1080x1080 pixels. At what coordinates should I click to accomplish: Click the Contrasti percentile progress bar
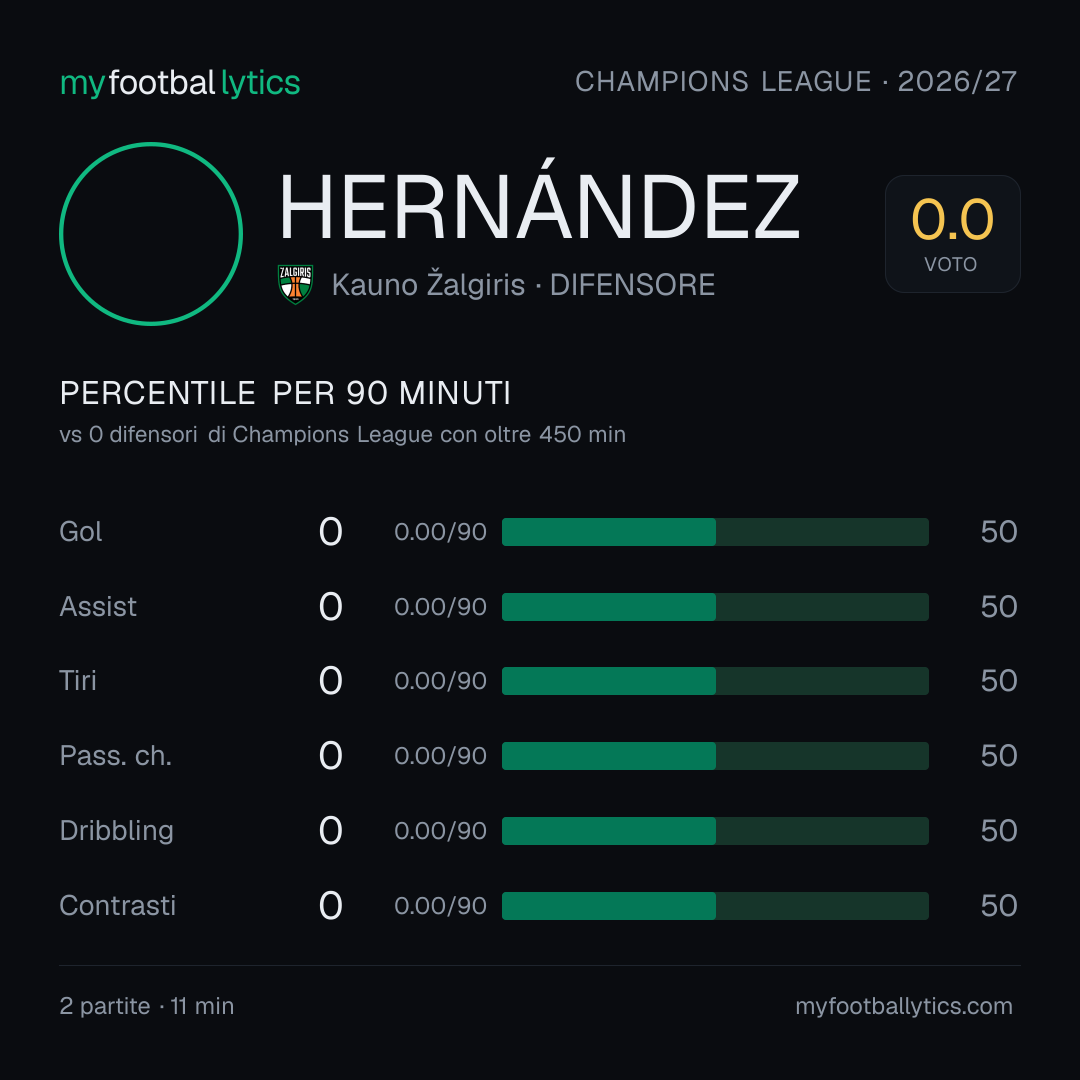tap(715, 906)
